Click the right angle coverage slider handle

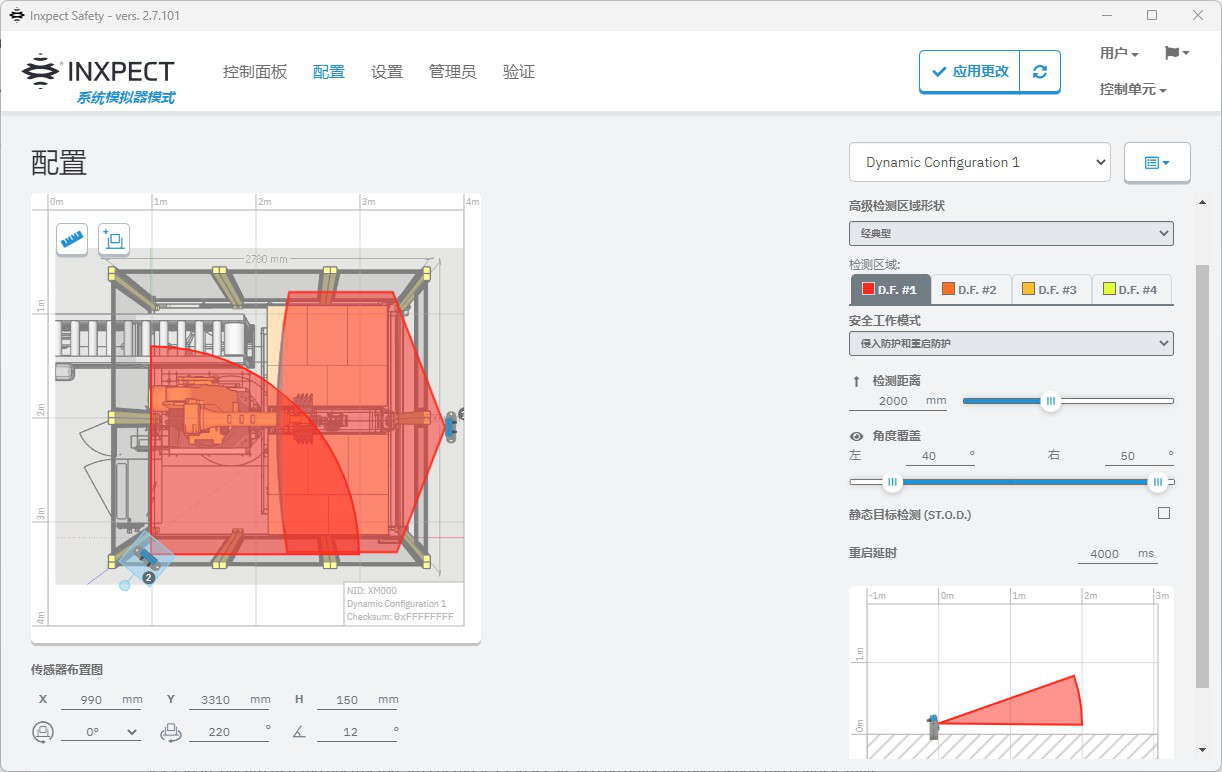coord(1158,482)
